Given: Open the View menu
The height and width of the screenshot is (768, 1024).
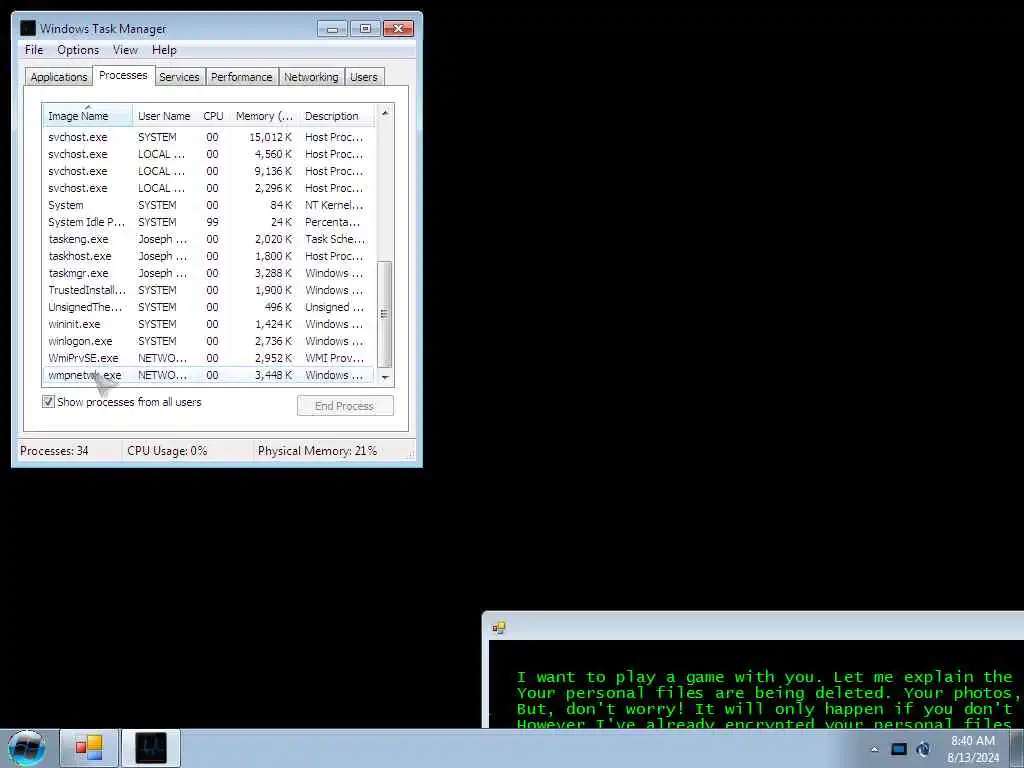Looking at the screenshot, I should tap(125, 50).
